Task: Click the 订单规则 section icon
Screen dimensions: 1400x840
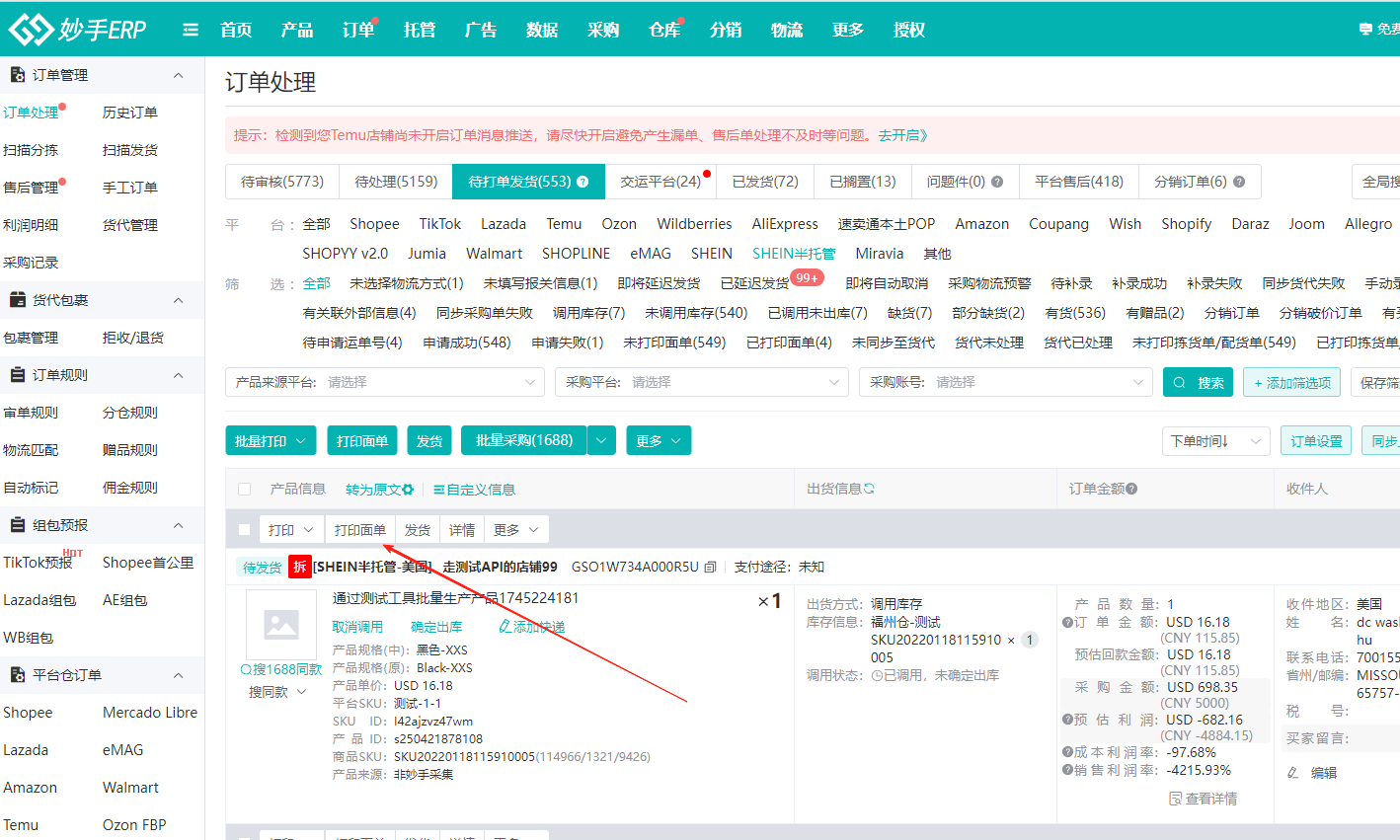Action: tap(17, 375)
